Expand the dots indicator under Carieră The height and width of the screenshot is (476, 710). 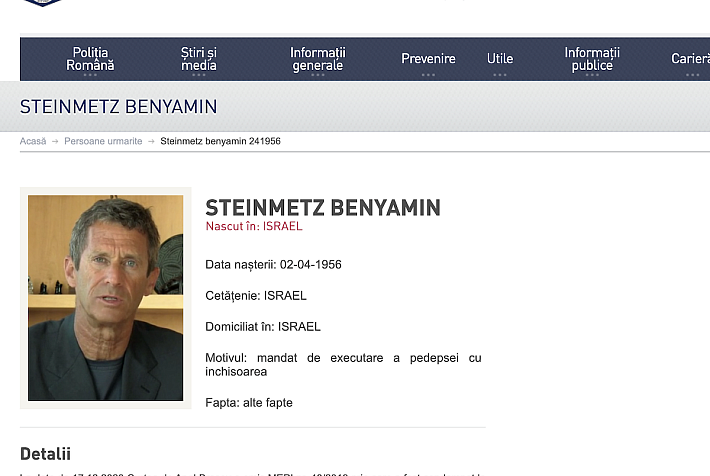point(692,75)
